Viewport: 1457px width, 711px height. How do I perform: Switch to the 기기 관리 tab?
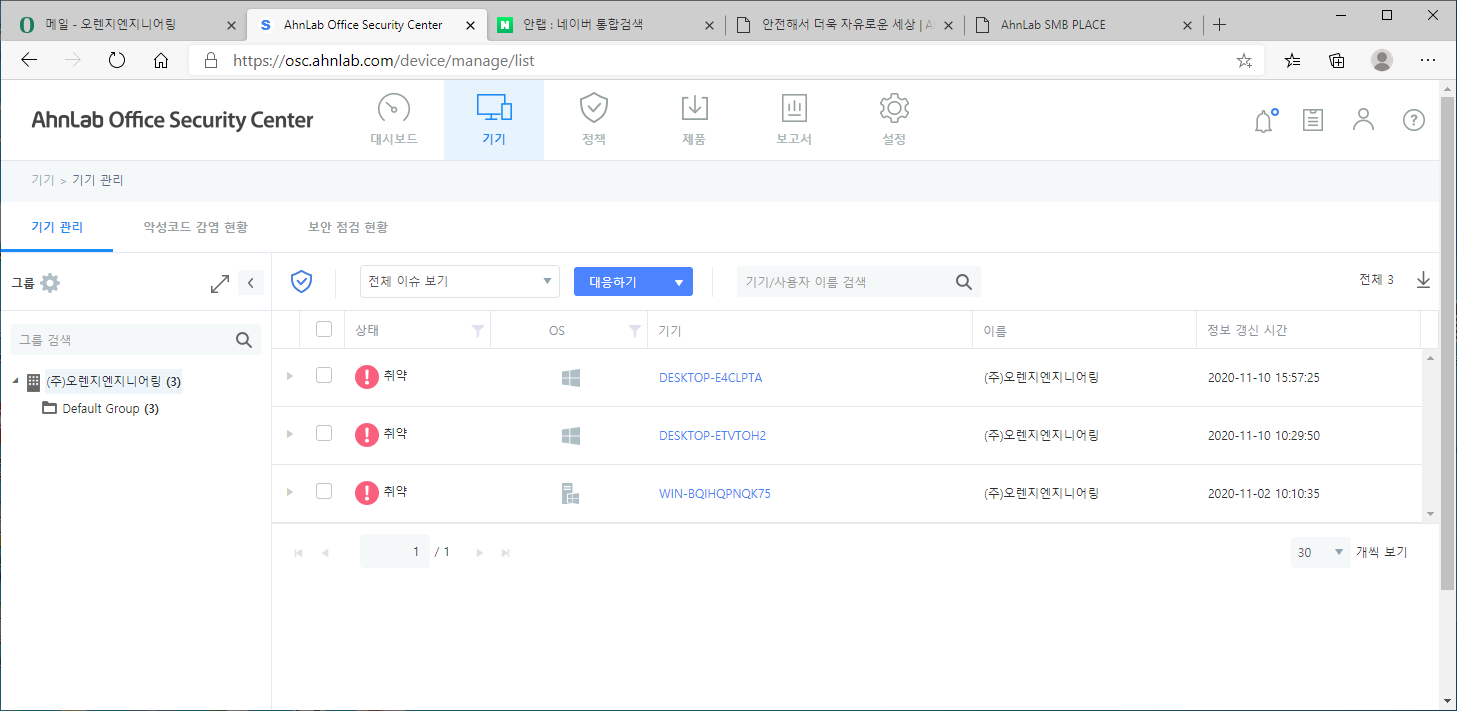[57, 227]
